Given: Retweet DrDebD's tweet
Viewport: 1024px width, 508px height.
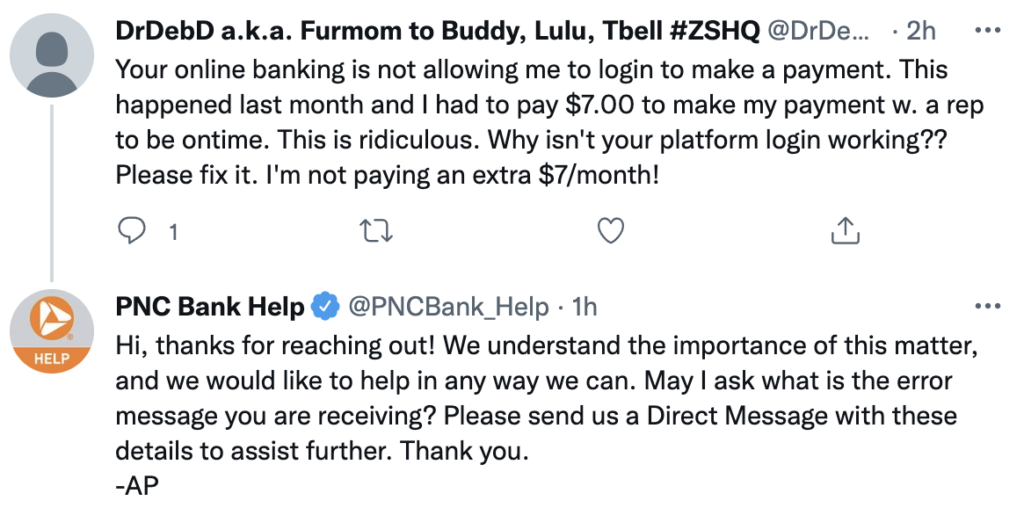Looking at the screenshot, I should (376, 231).
